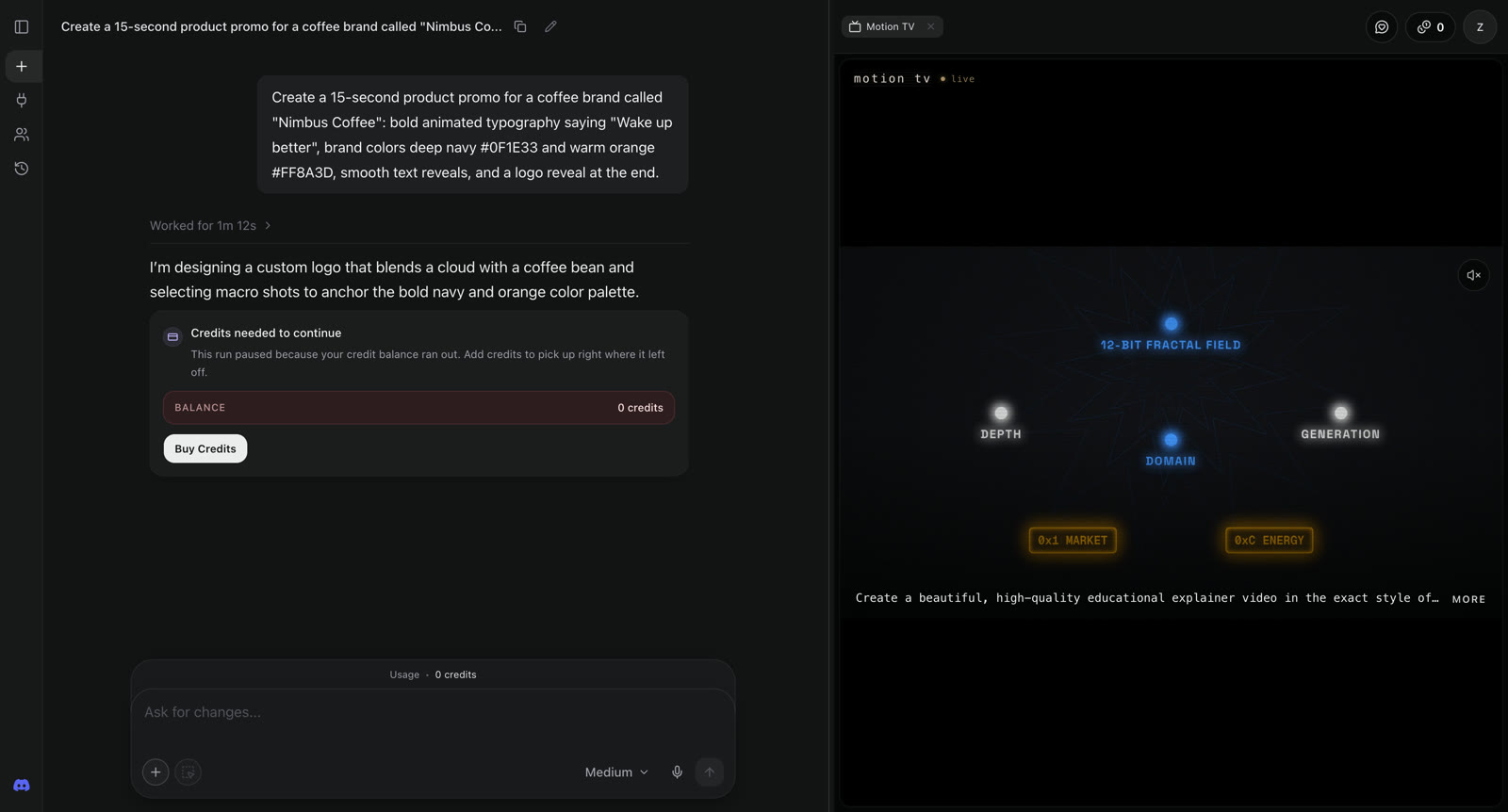This screenshot has width=1508, height=812.
Task: Unmute the Motion TV video
Action: click(x=1473, y=275)
